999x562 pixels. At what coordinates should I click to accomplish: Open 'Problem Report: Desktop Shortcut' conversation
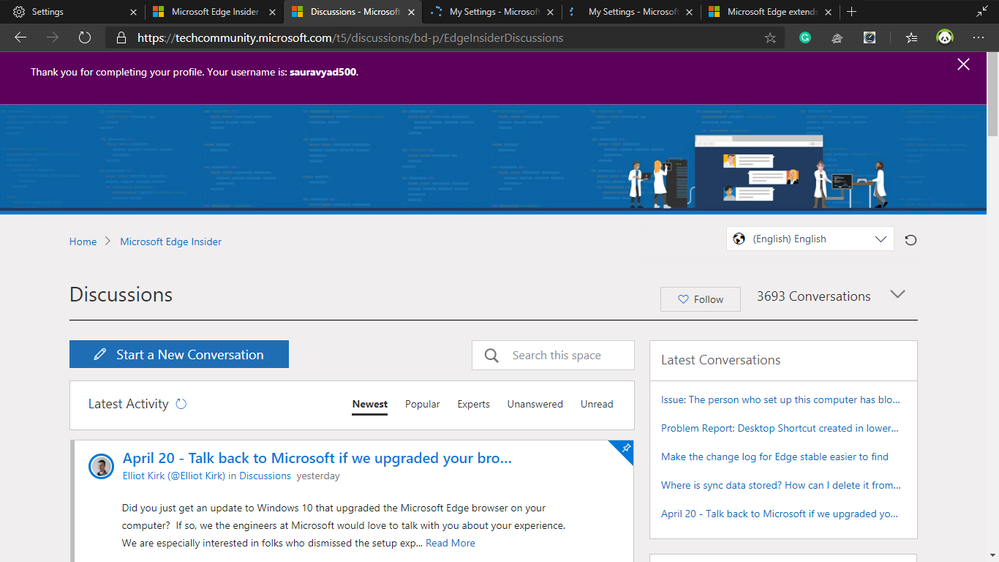coord(780,428)
